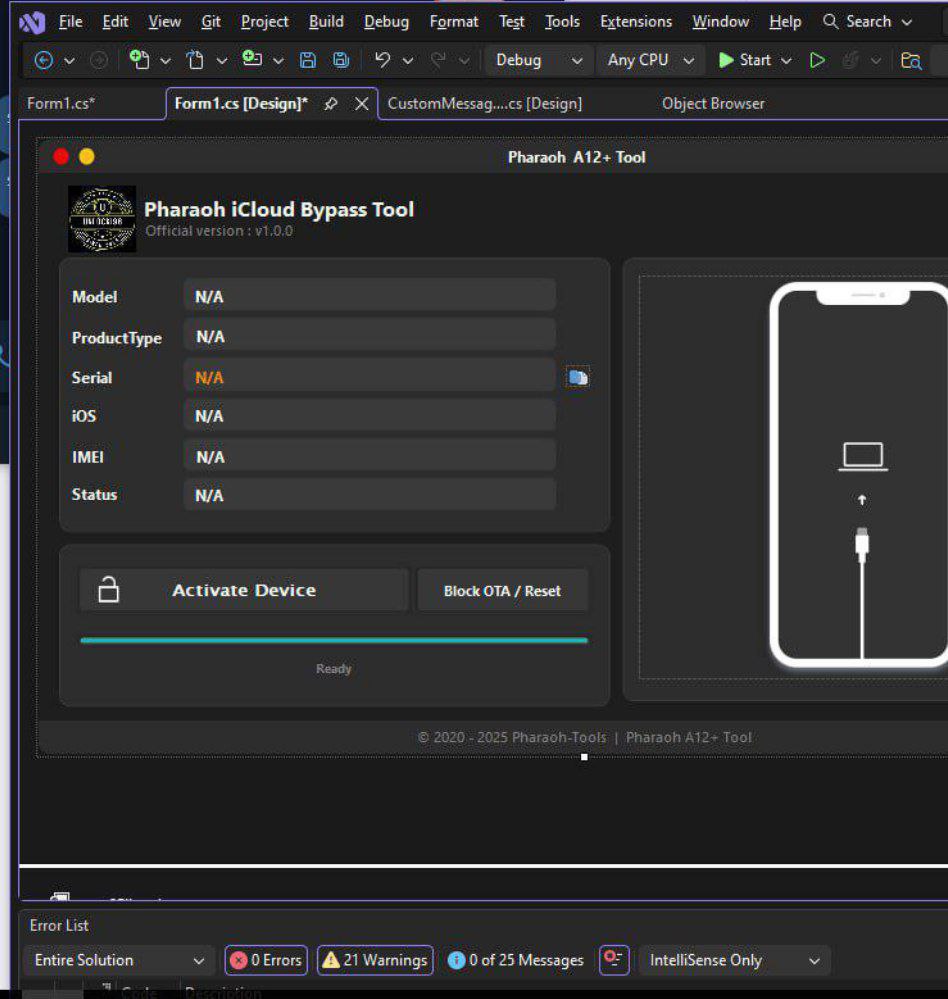Select the Model N/A value field
The width and height of the screenshot is (948, 999).
coord(370,296)
